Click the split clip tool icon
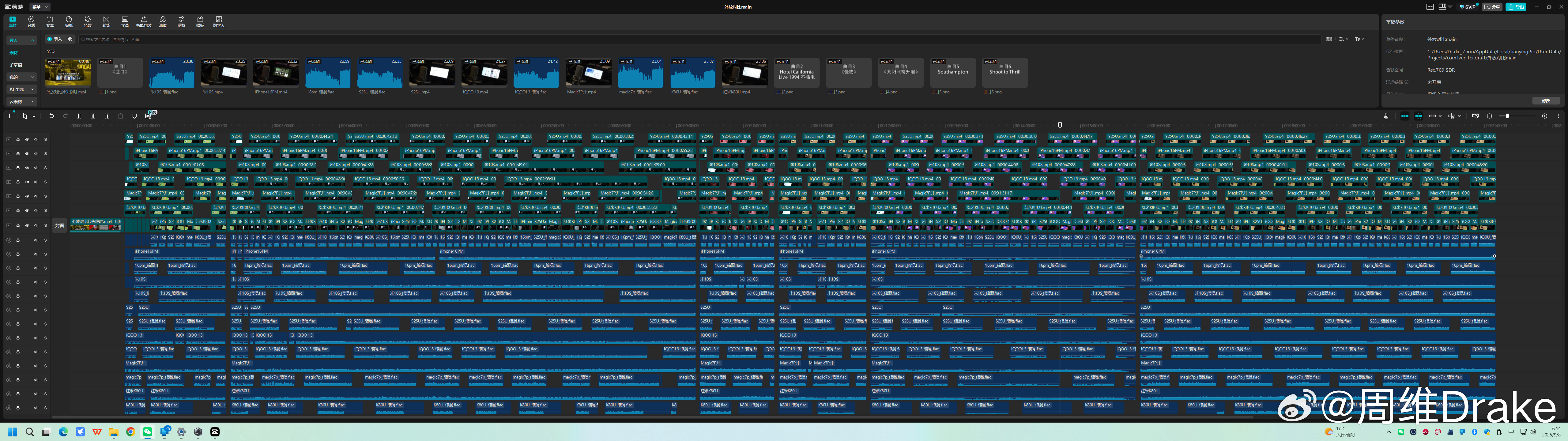1568x441 pixels. 79,116
